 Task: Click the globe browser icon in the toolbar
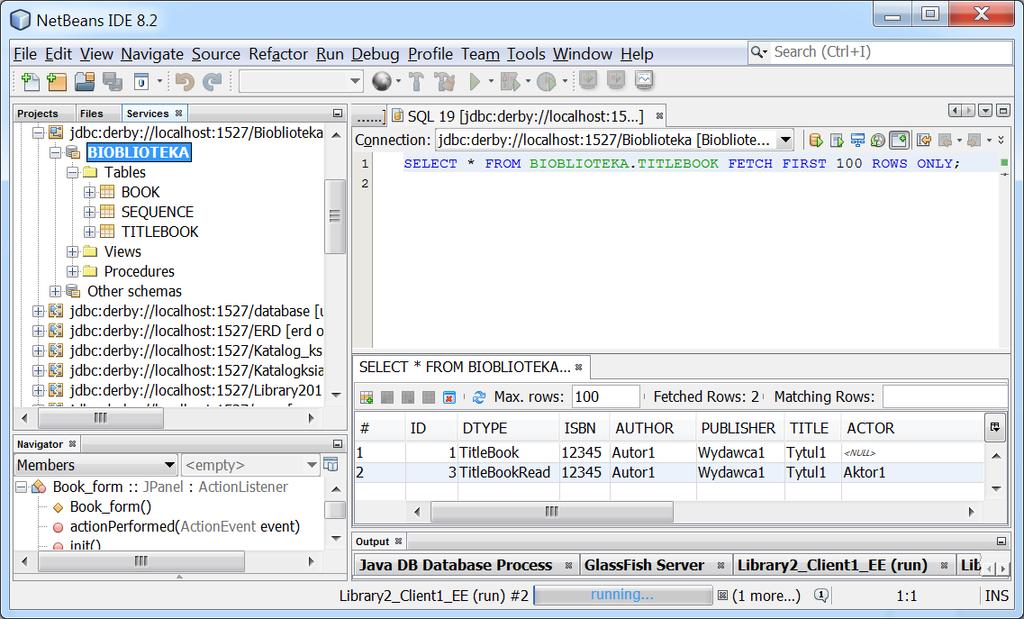(x=381, y=82)
